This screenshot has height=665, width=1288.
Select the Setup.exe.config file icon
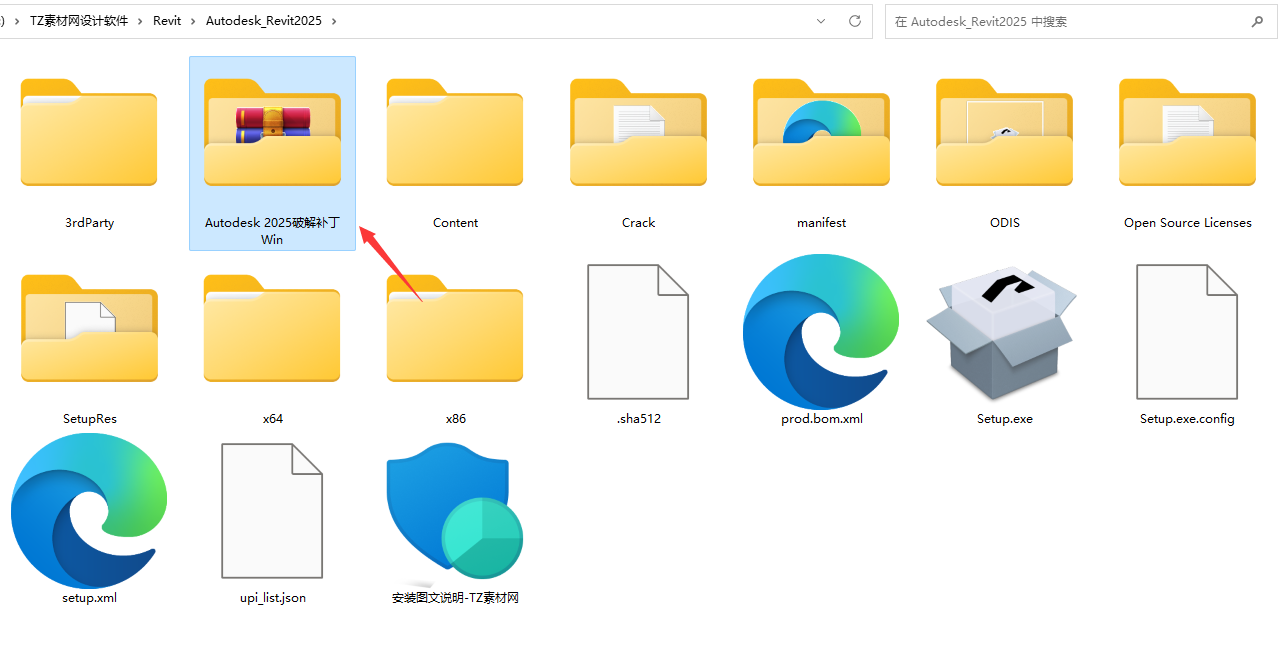[x=1187, y=332]
